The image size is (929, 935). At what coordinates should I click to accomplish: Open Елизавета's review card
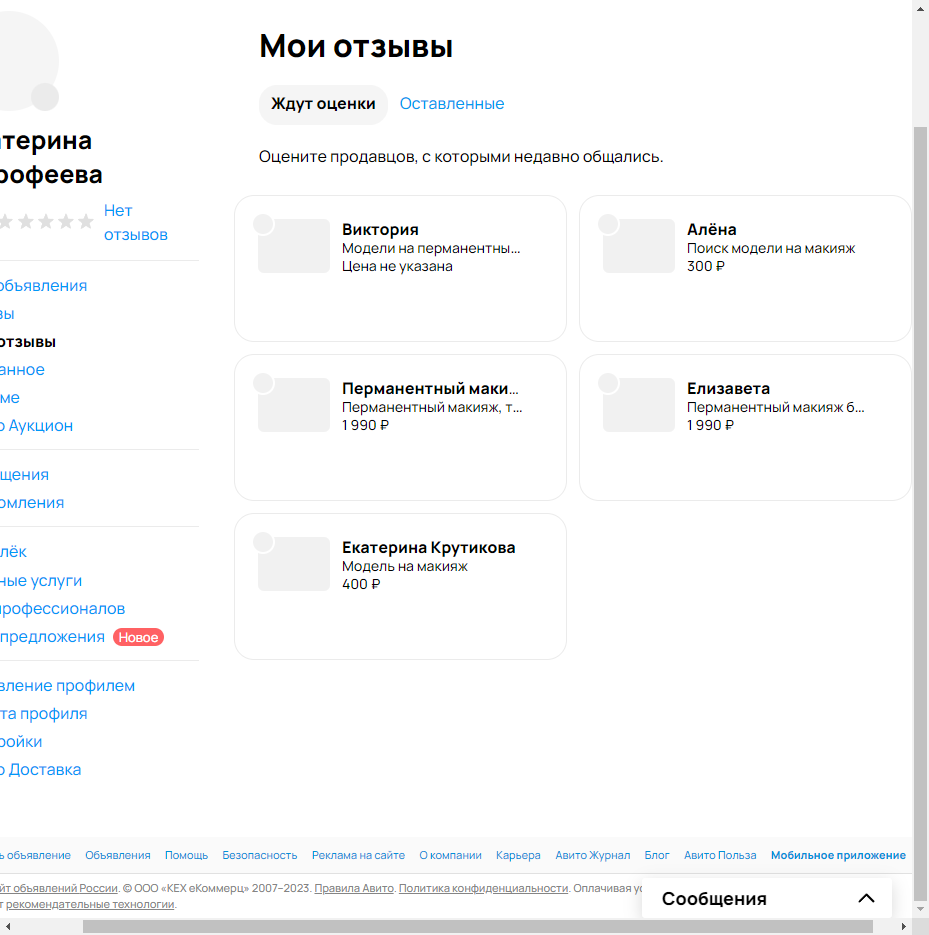coord(745,428)
